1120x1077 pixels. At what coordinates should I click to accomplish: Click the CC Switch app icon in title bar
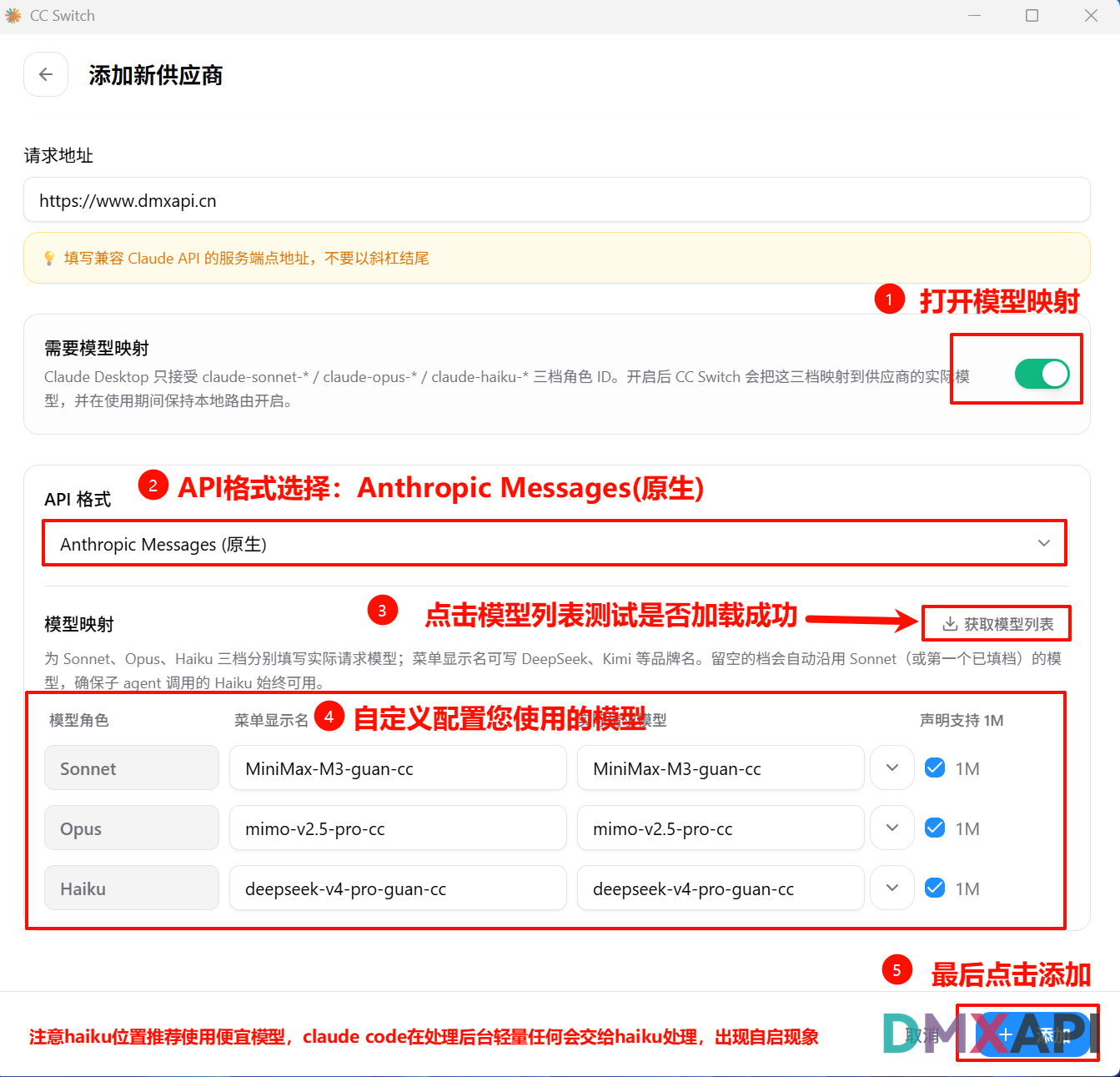pyautogui.click(x=13, y=16)
